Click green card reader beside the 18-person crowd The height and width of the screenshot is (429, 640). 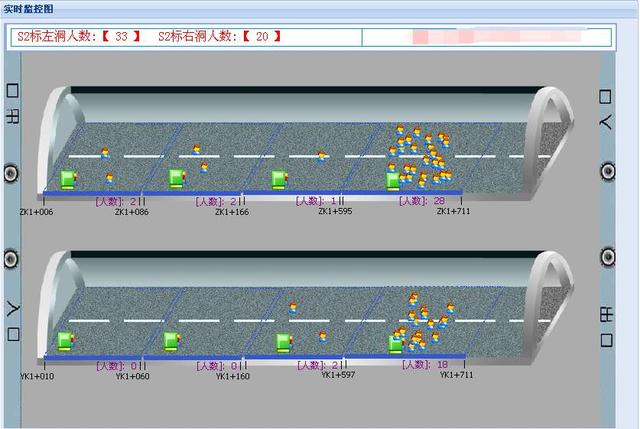click(x=396, y=344)
